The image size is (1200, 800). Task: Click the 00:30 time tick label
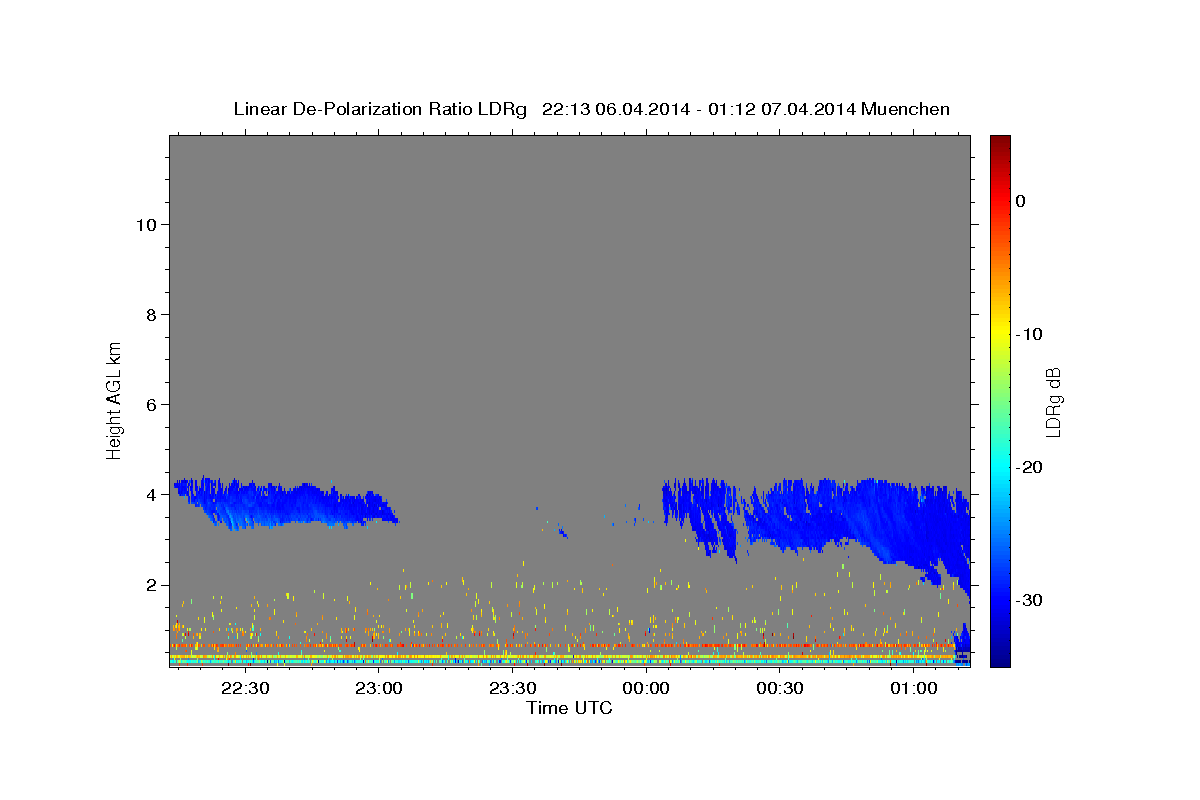780,688
